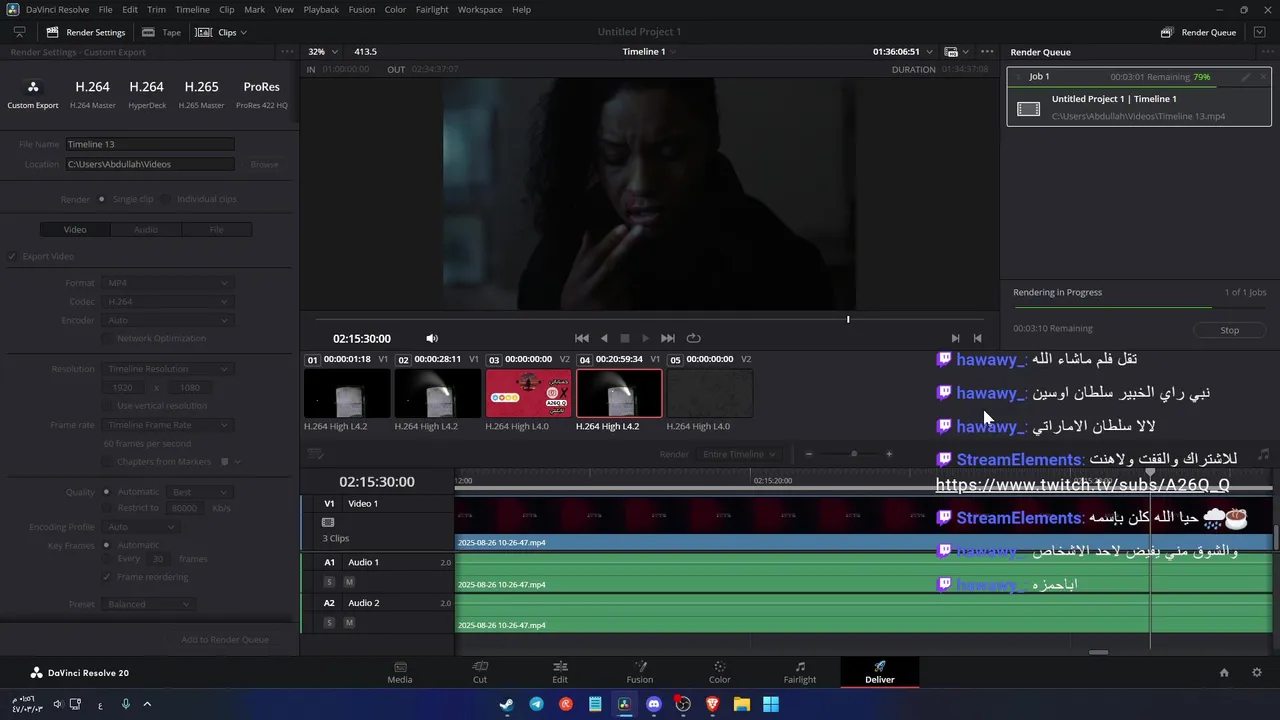Switch to the Cut page
1280x720 pixels.
pos(480,672)
